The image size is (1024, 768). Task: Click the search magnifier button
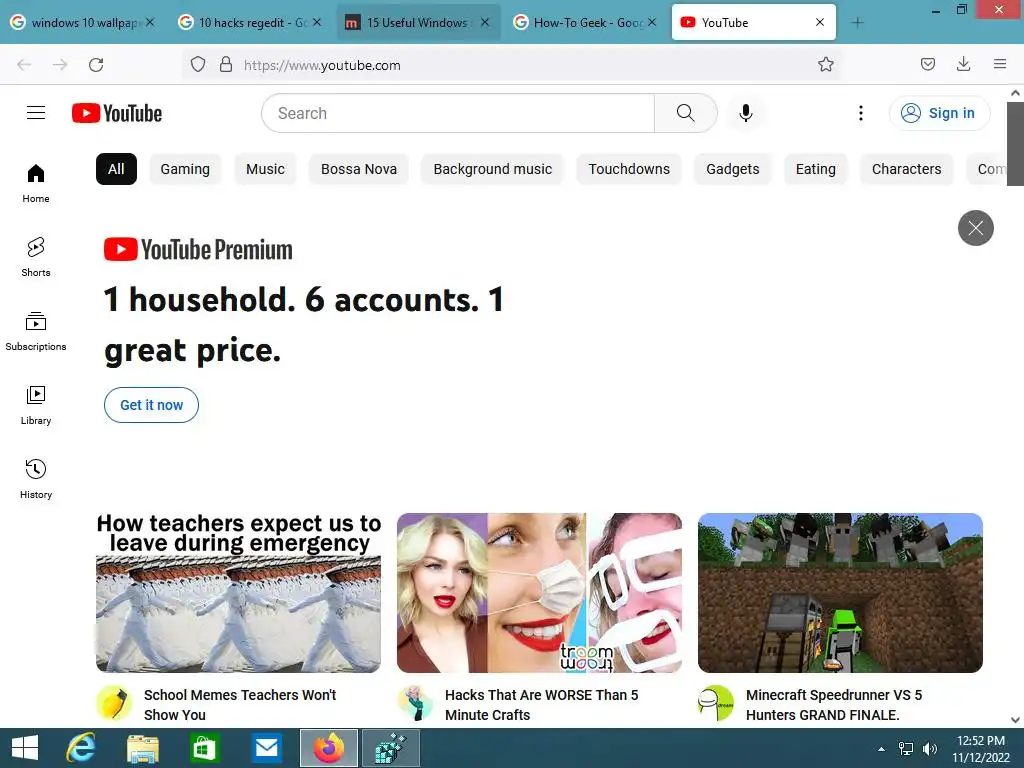click(686, 113)
